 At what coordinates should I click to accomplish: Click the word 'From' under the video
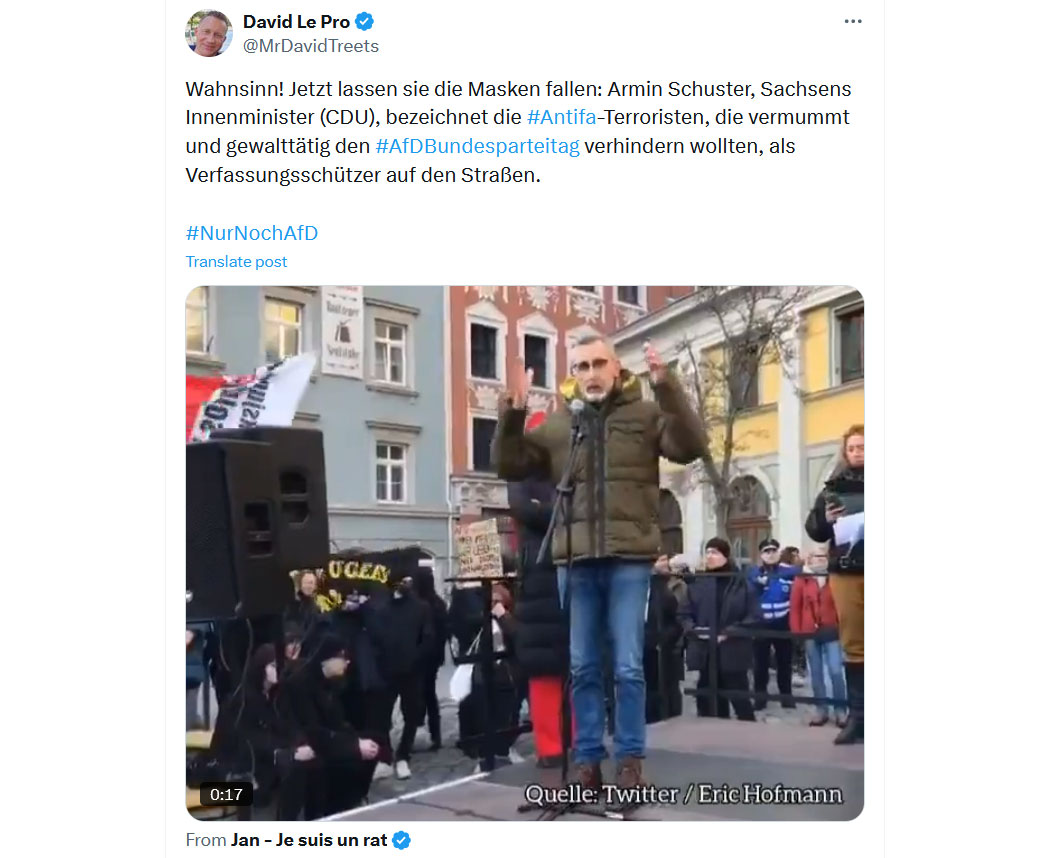[x=206, y=840]
